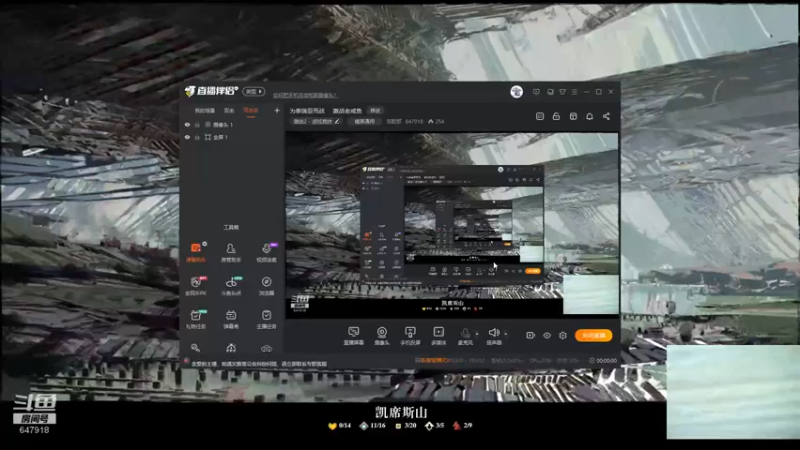Click the 横屏通用 orientation button

click(x=365, y=121)
